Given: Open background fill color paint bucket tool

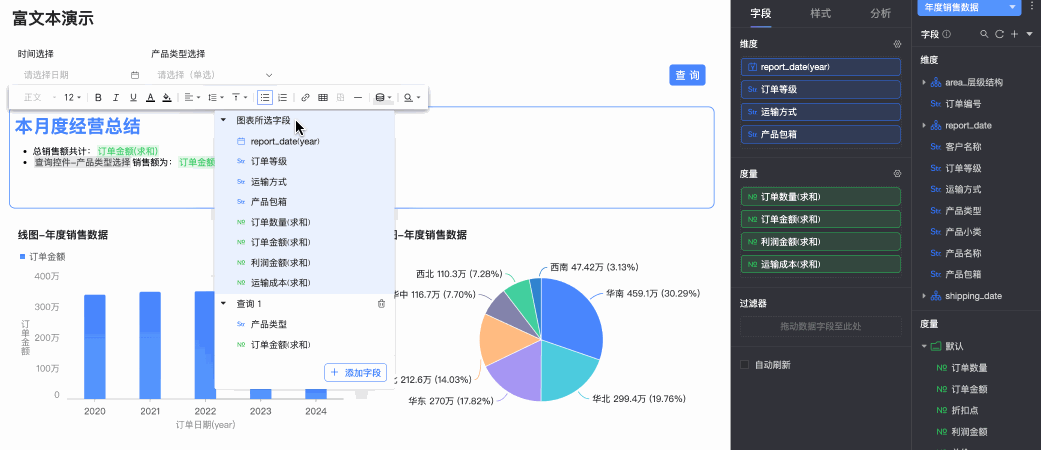Looking at the screenshot, I should pos(167,98).
